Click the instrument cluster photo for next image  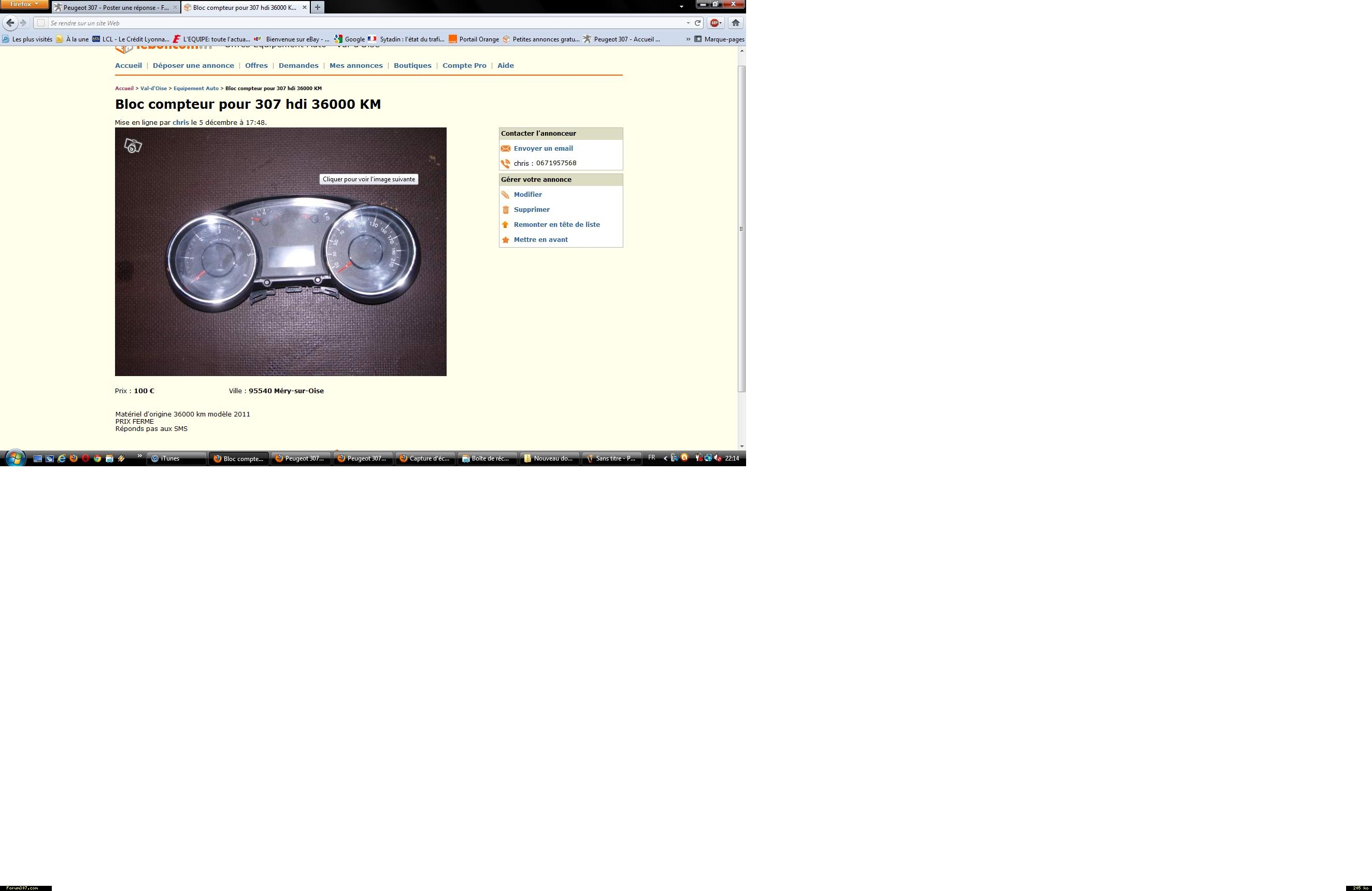pos(280,252)
